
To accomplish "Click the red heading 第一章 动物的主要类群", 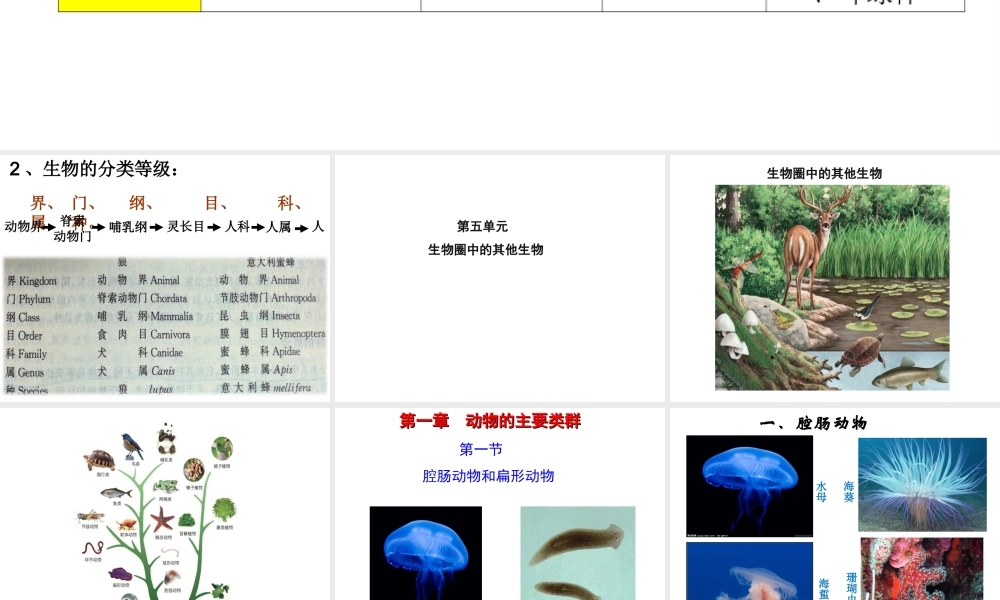I will point(490,421).
